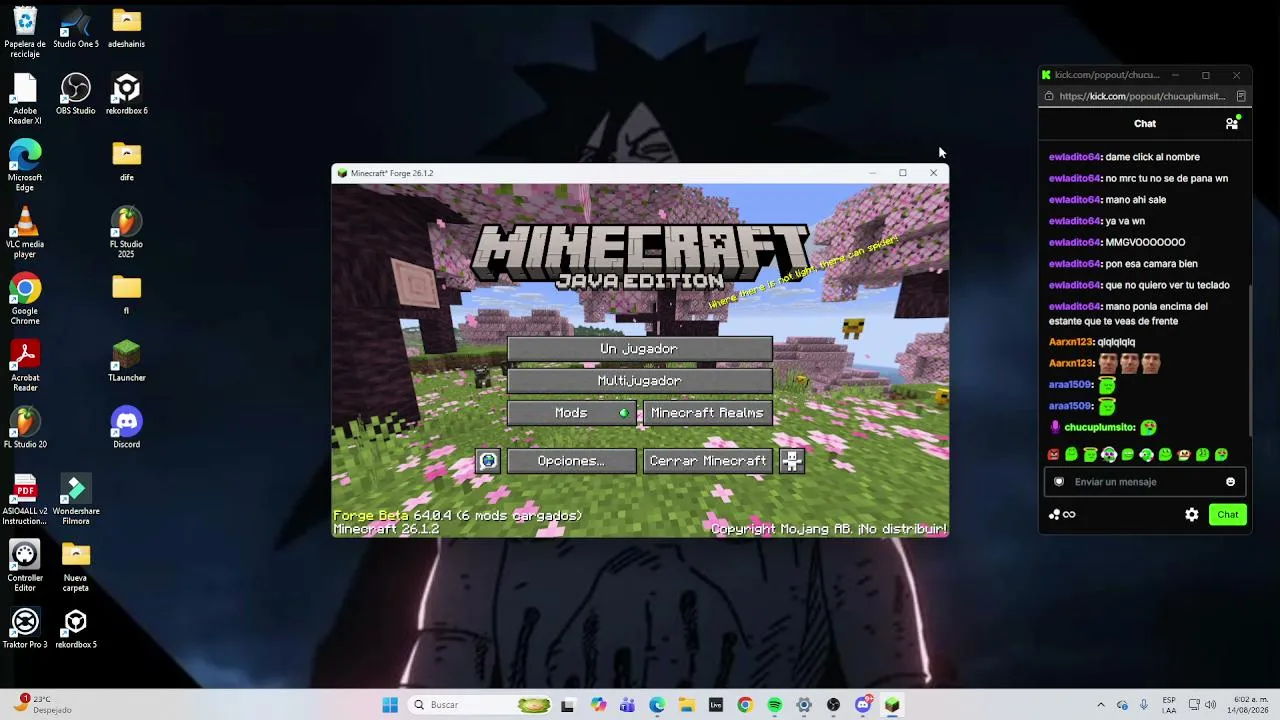Open Task View on the taskbar

pos(568,705)
